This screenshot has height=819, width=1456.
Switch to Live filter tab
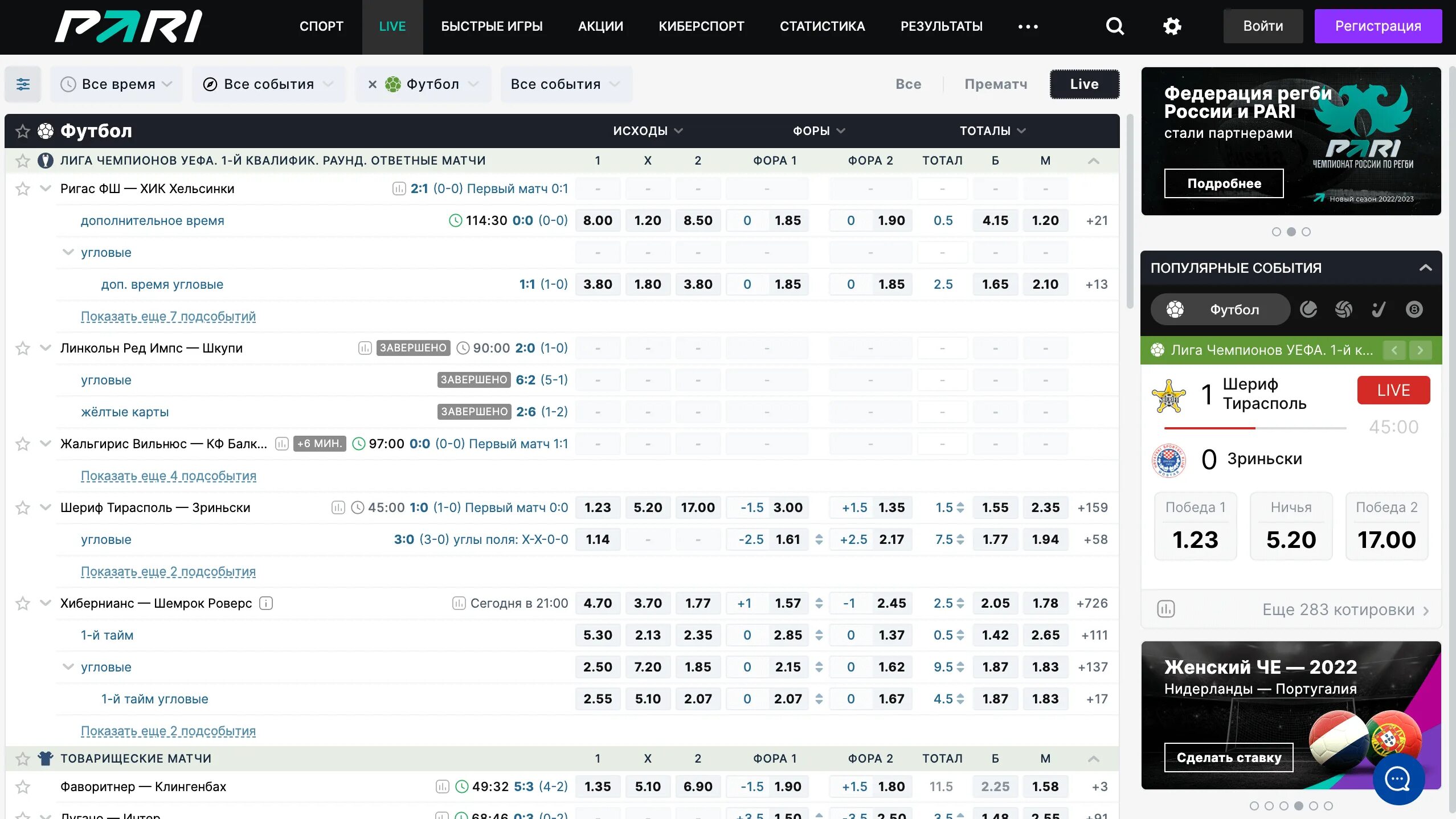tap(1085, 84)
